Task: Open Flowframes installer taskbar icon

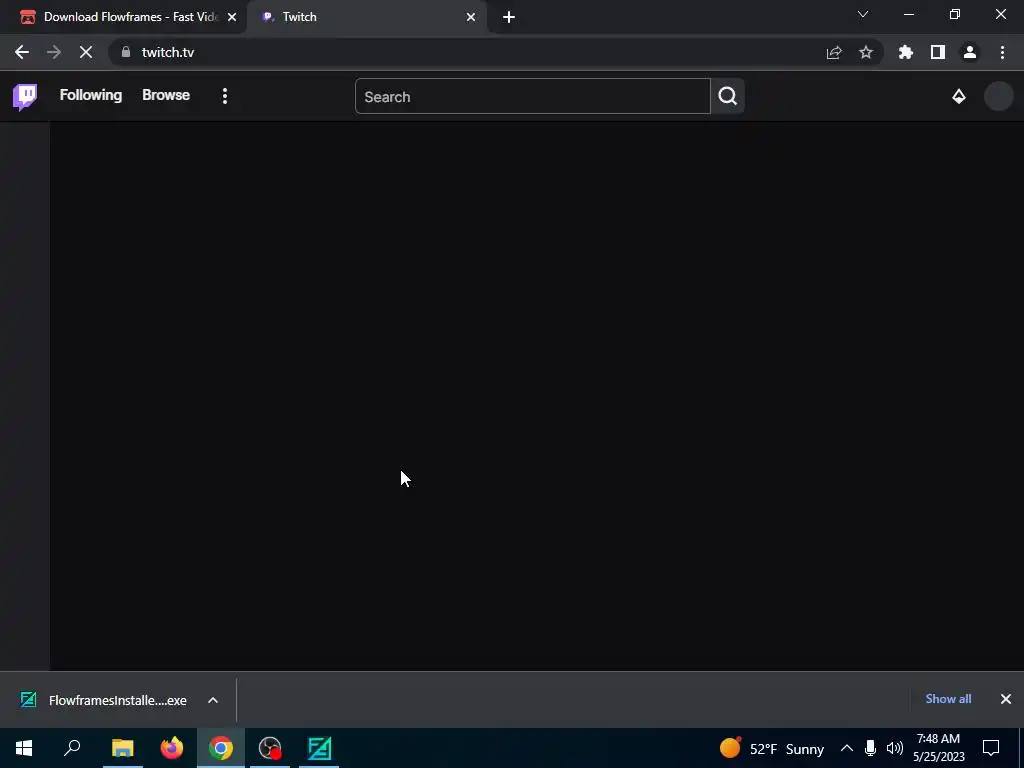Action: (319, 748)
